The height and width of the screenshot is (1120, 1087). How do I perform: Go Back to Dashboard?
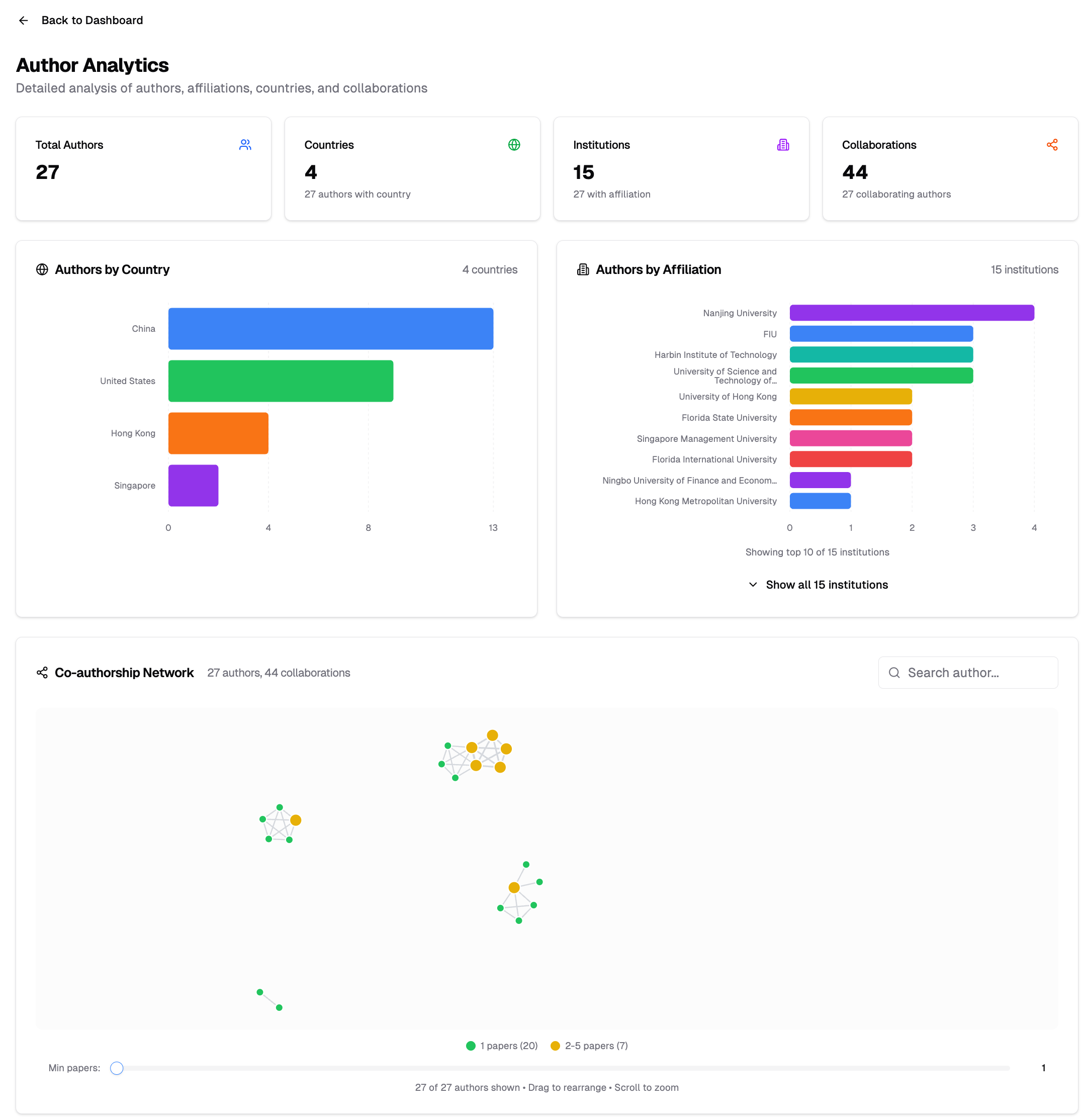click(x=92, y=21)
